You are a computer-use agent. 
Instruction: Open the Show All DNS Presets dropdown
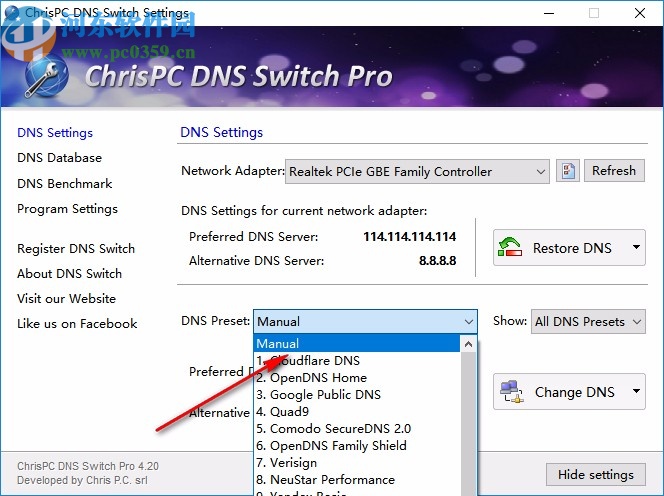tap(588, 321)
